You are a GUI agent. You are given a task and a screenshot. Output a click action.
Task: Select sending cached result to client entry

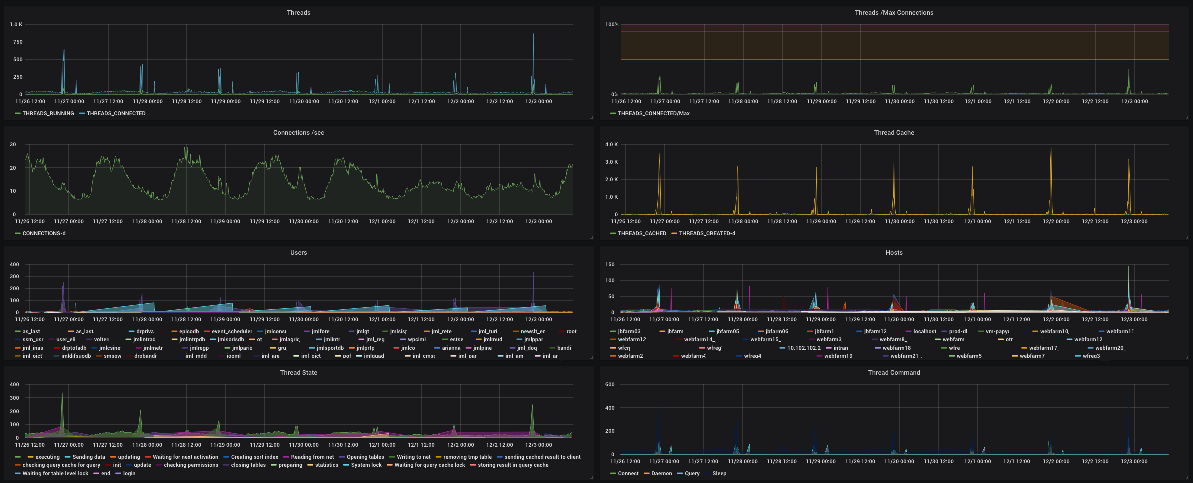[542, 457]
